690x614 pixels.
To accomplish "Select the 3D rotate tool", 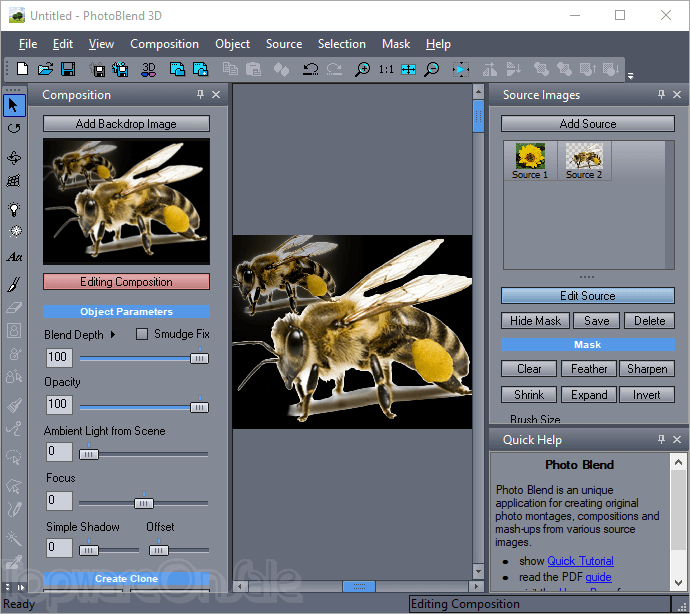I will coord(14,158).
